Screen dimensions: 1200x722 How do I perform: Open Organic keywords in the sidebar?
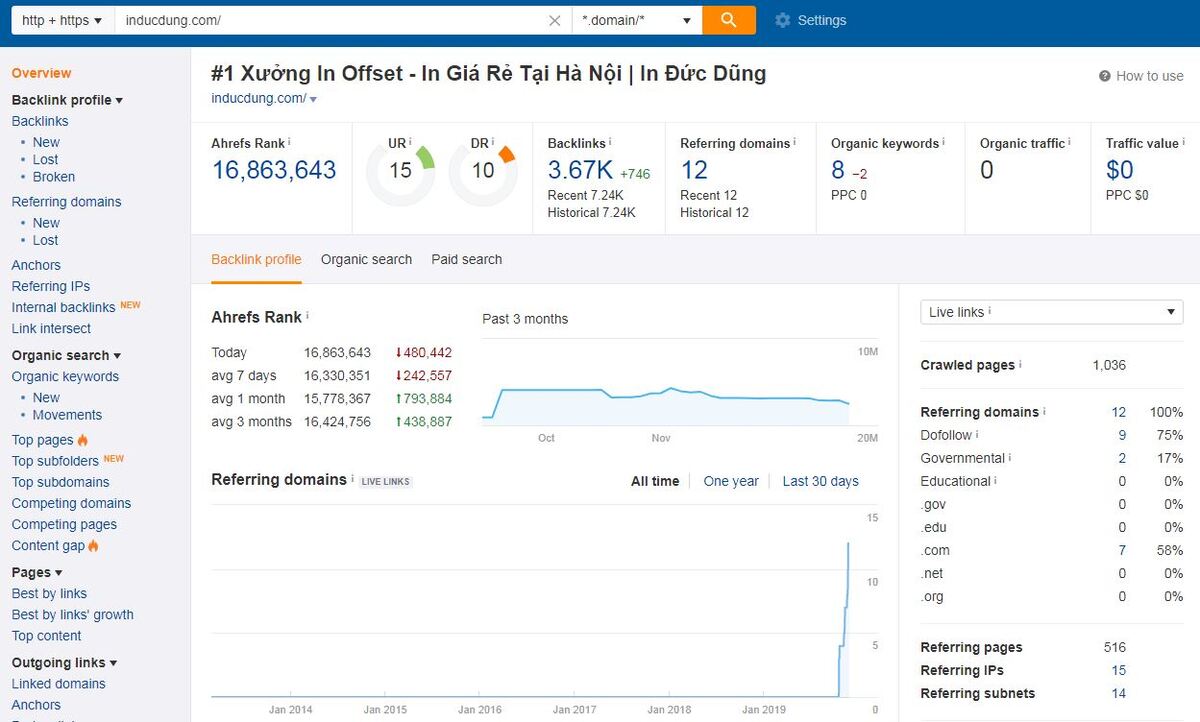[x=65, y=376]
